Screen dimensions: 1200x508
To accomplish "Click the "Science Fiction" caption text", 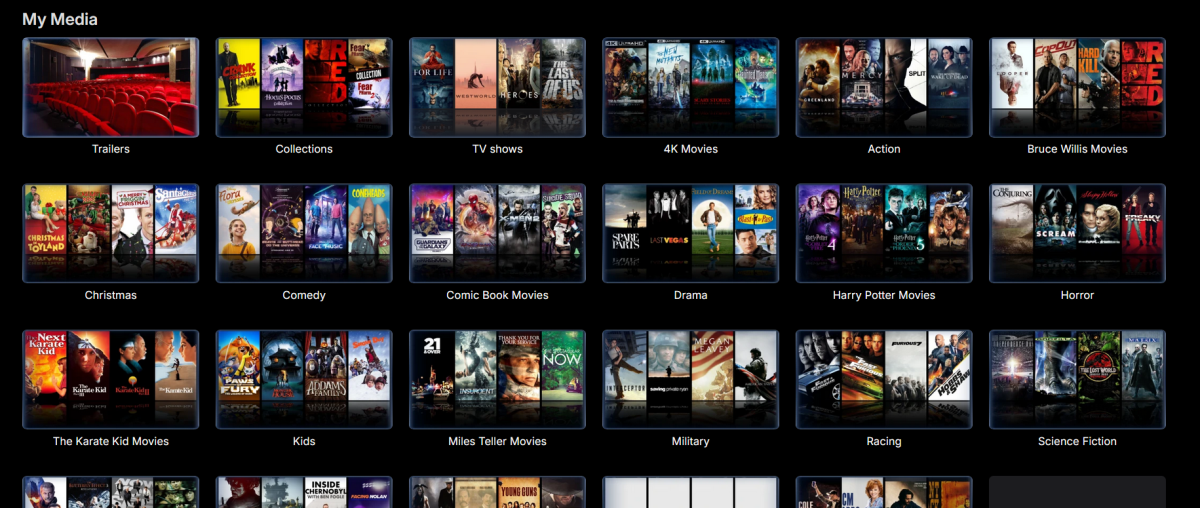I will (x=1077, y=441).
